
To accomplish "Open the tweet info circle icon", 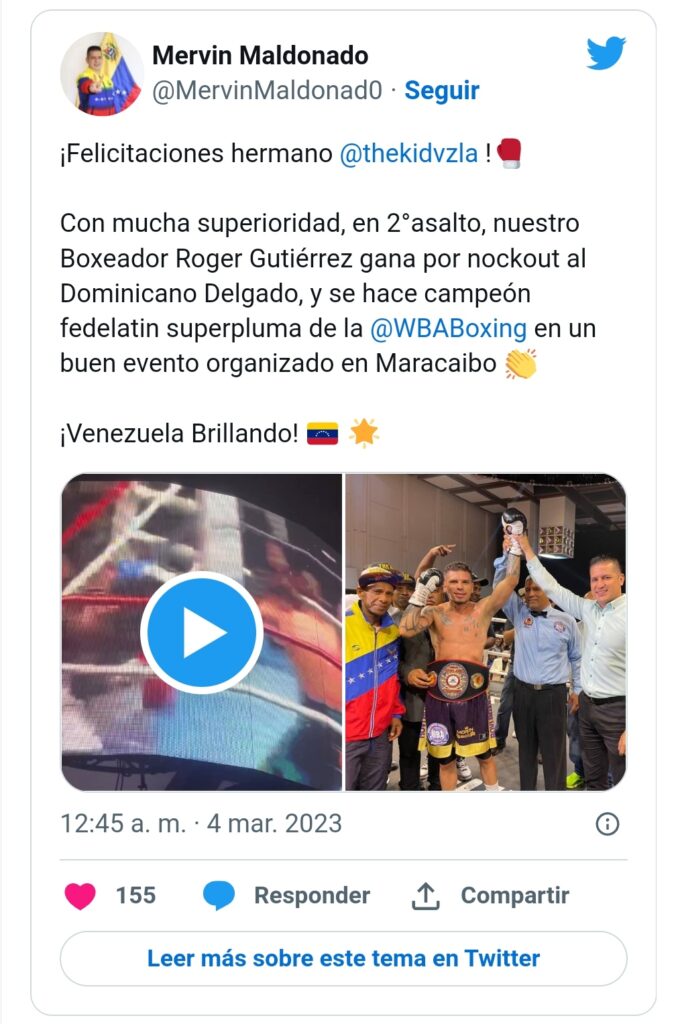I will (x=607, y=824).
